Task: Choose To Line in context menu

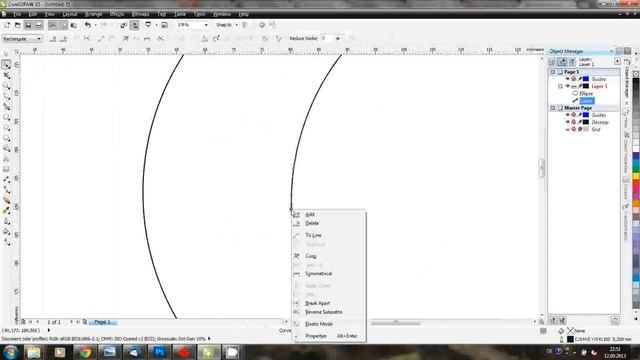Action: 313,235
